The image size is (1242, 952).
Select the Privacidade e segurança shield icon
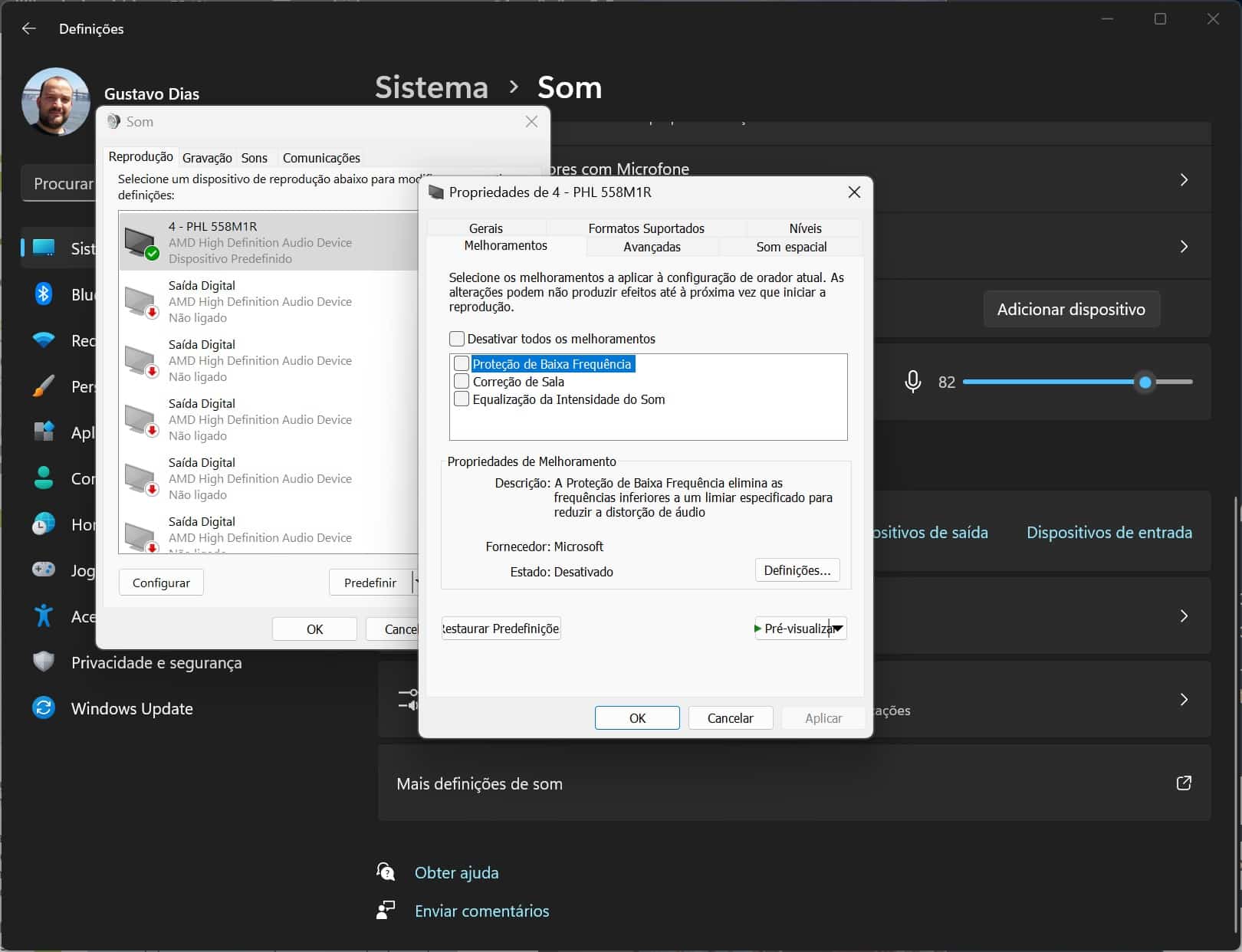pos(44,661)
